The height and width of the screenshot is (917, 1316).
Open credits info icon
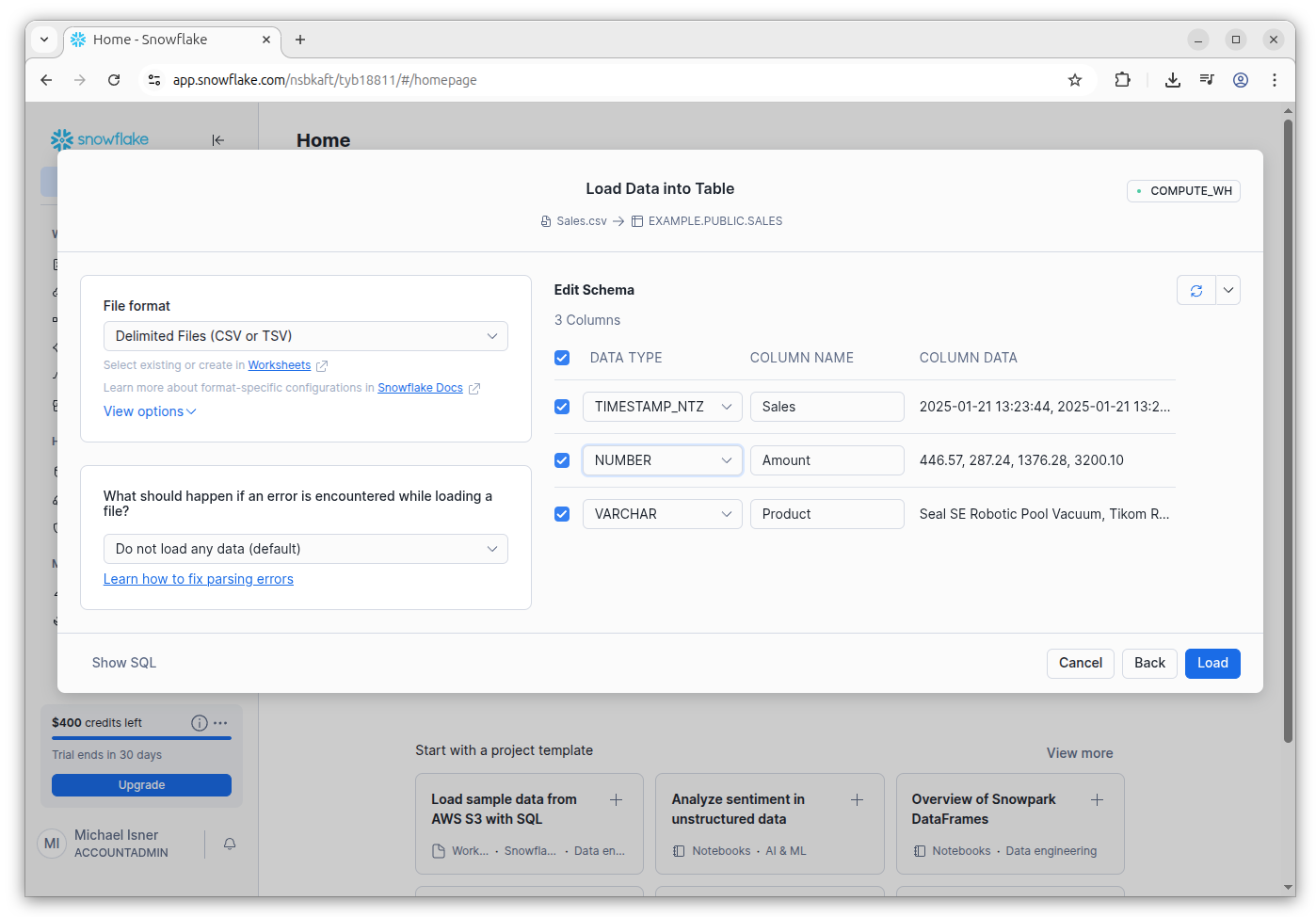199,723
